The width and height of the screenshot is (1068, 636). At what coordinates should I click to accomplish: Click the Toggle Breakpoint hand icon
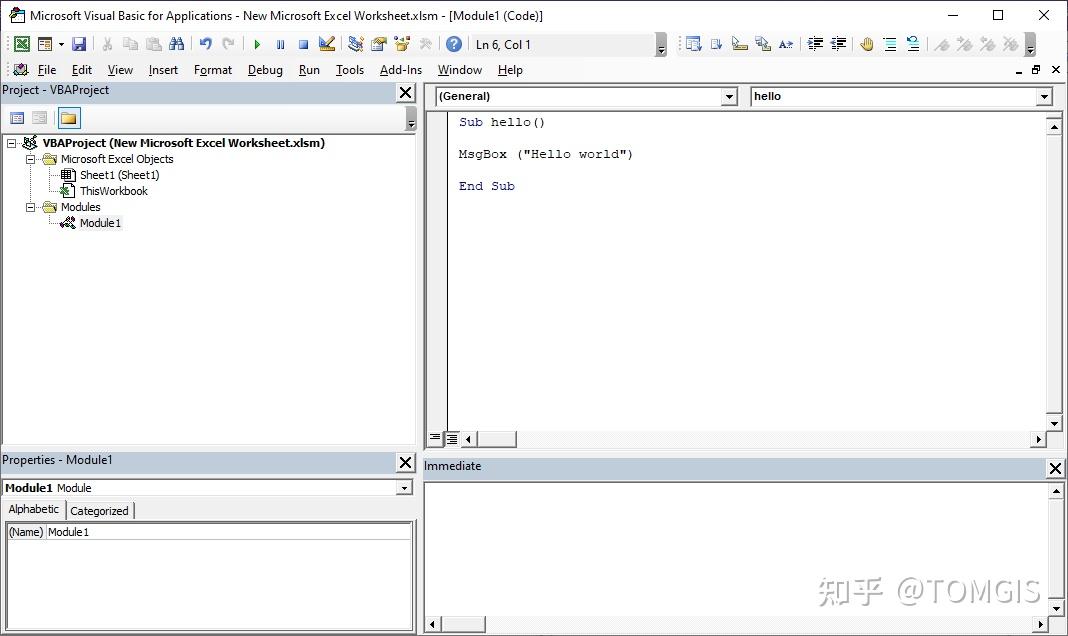(x=867, y=44)
